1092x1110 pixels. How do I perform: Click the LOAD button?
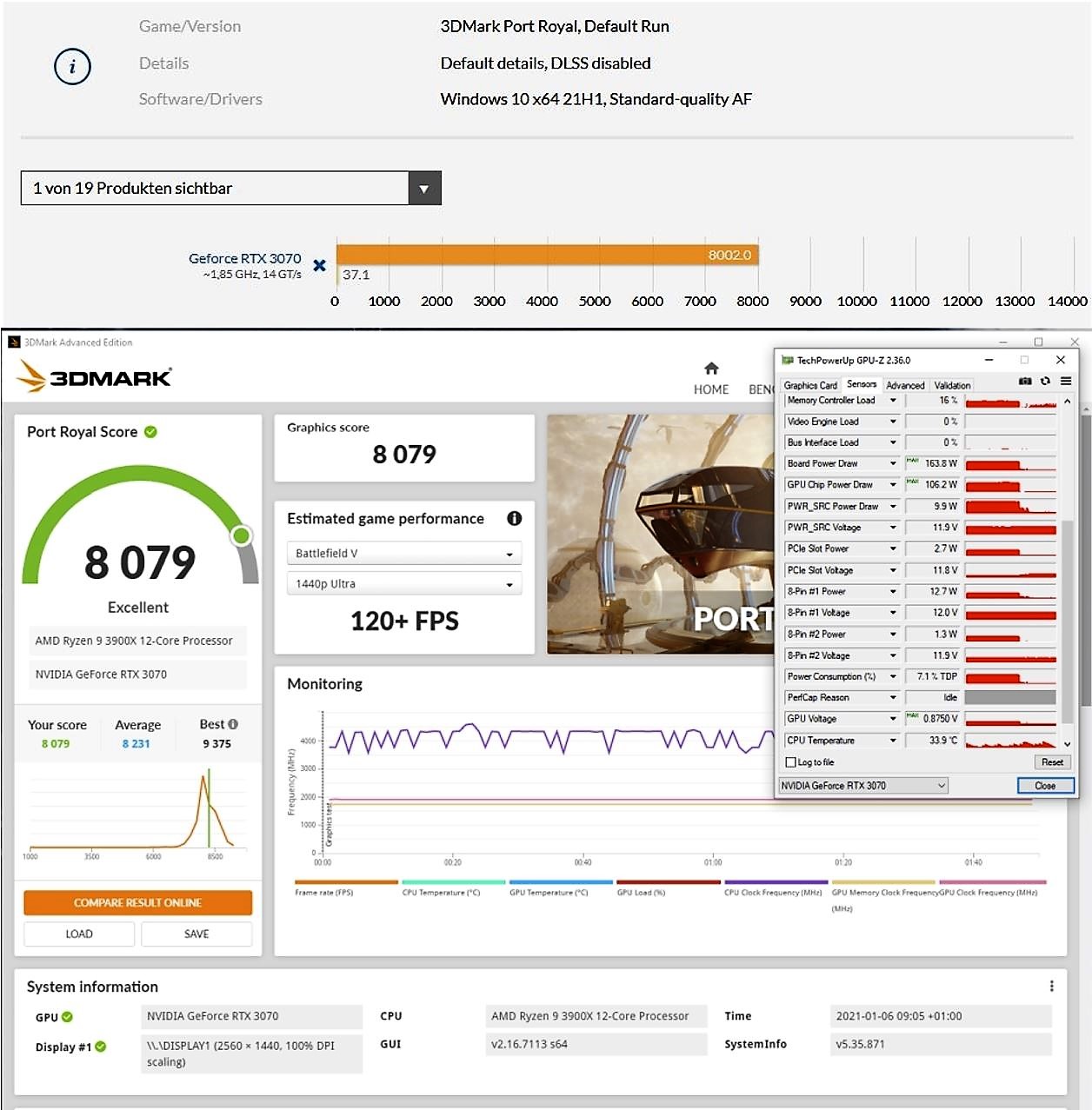click(79, 934)
